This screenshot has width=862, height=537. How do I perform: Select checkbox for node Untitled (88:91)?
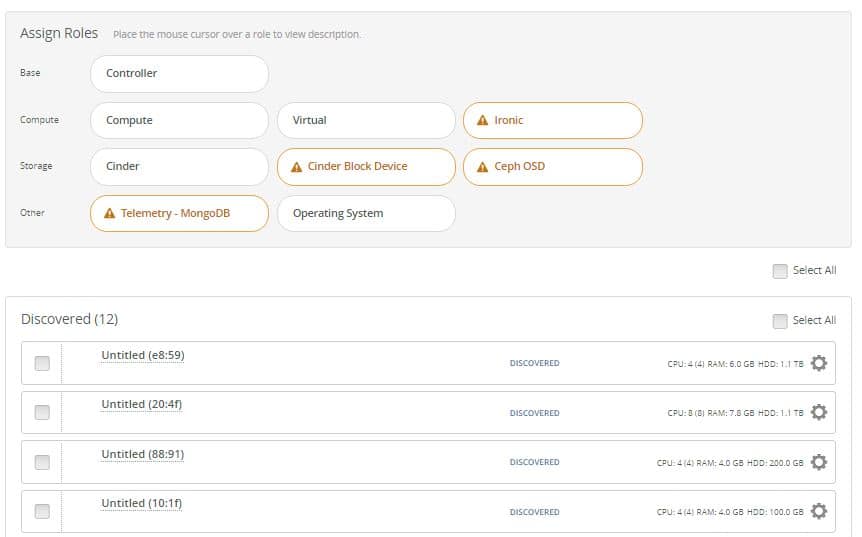pyautogui.click(x=42, y=462)
